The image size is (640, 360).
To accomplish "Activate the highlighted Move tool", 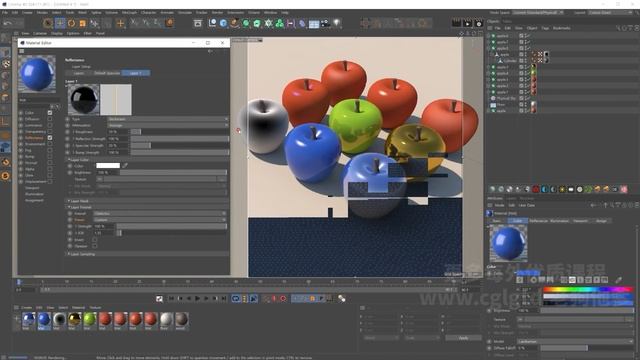I will click(60, 23).
